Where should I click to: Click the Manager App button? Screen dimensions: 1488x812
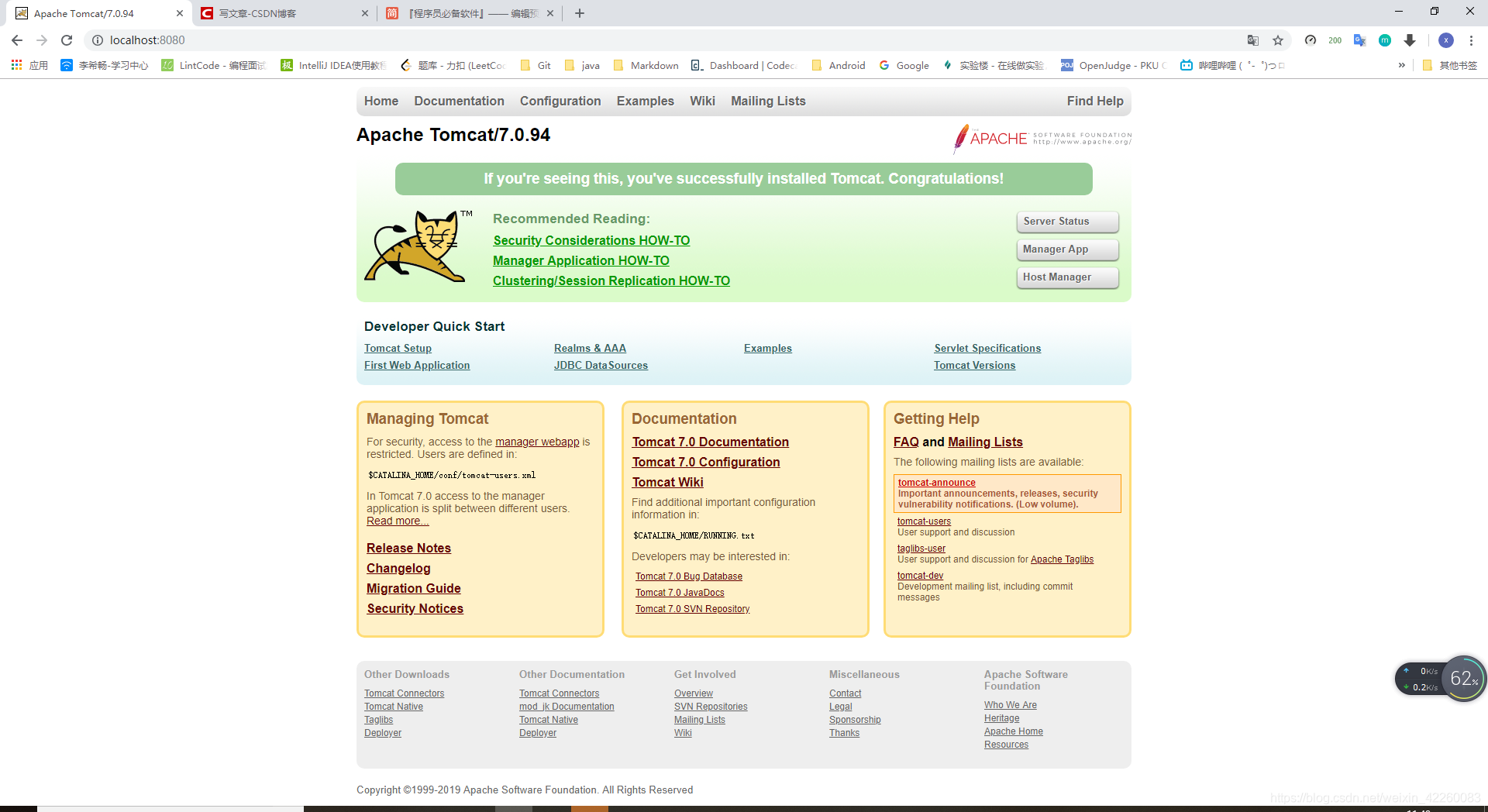click(1067, 249)
